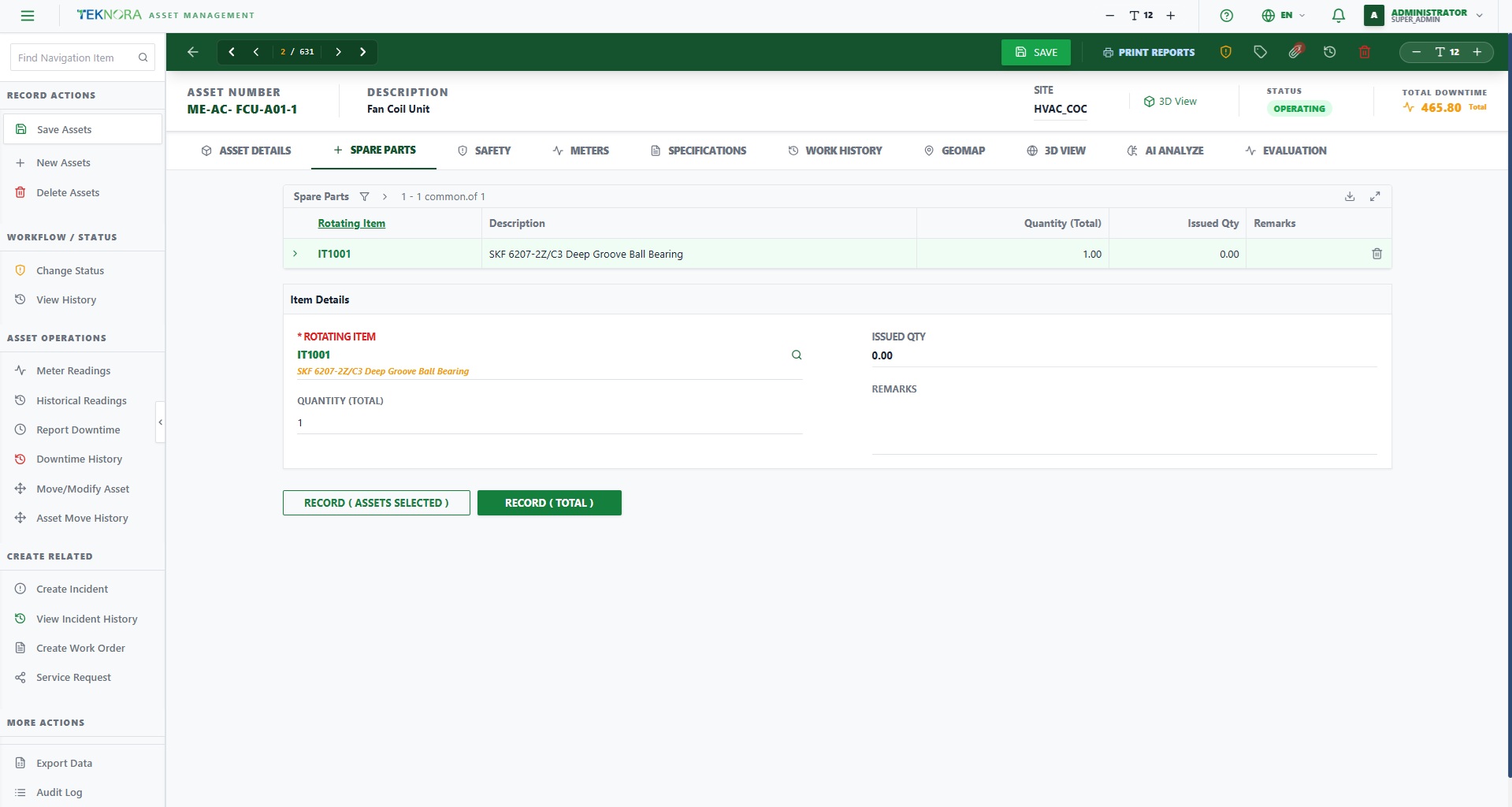Sort by Rotating Item column header
Image resolution: width=1512 pixels, height=807 pixels.
tap(351, 224)
